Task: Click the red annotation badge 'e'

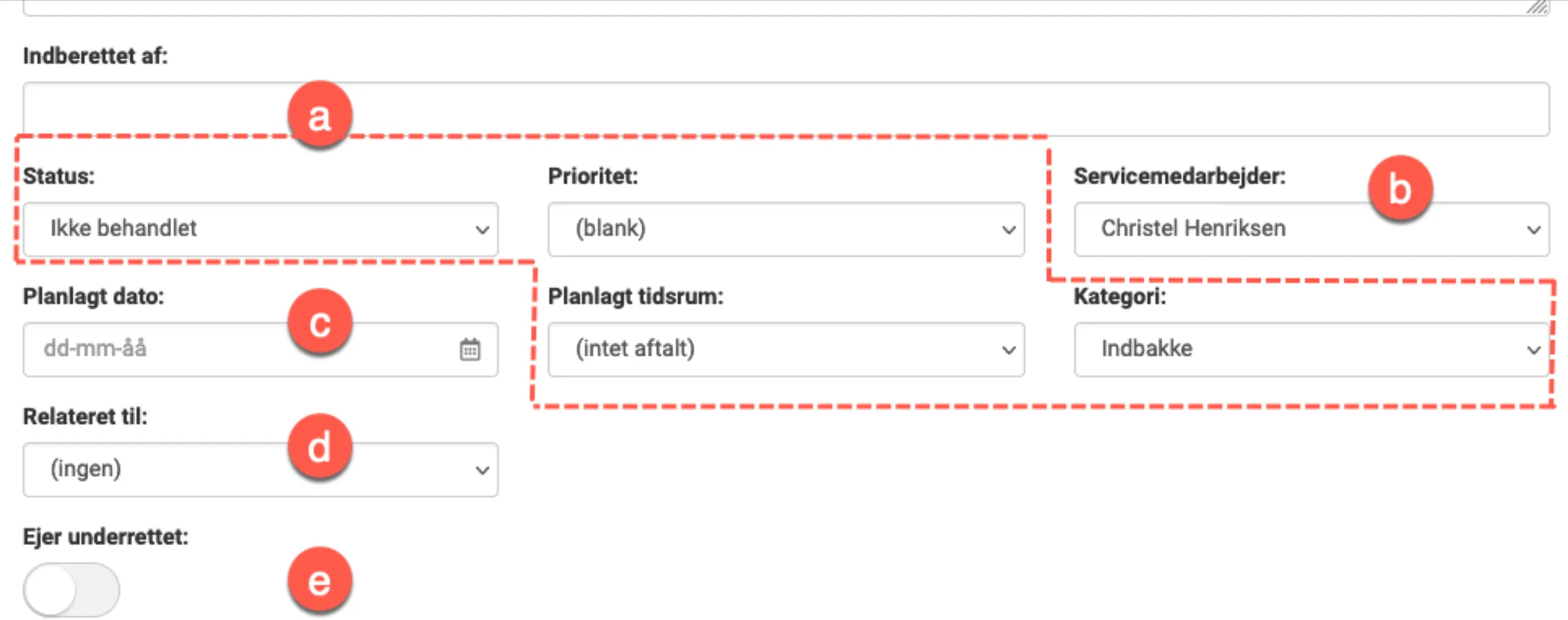Action: [320, 580]
